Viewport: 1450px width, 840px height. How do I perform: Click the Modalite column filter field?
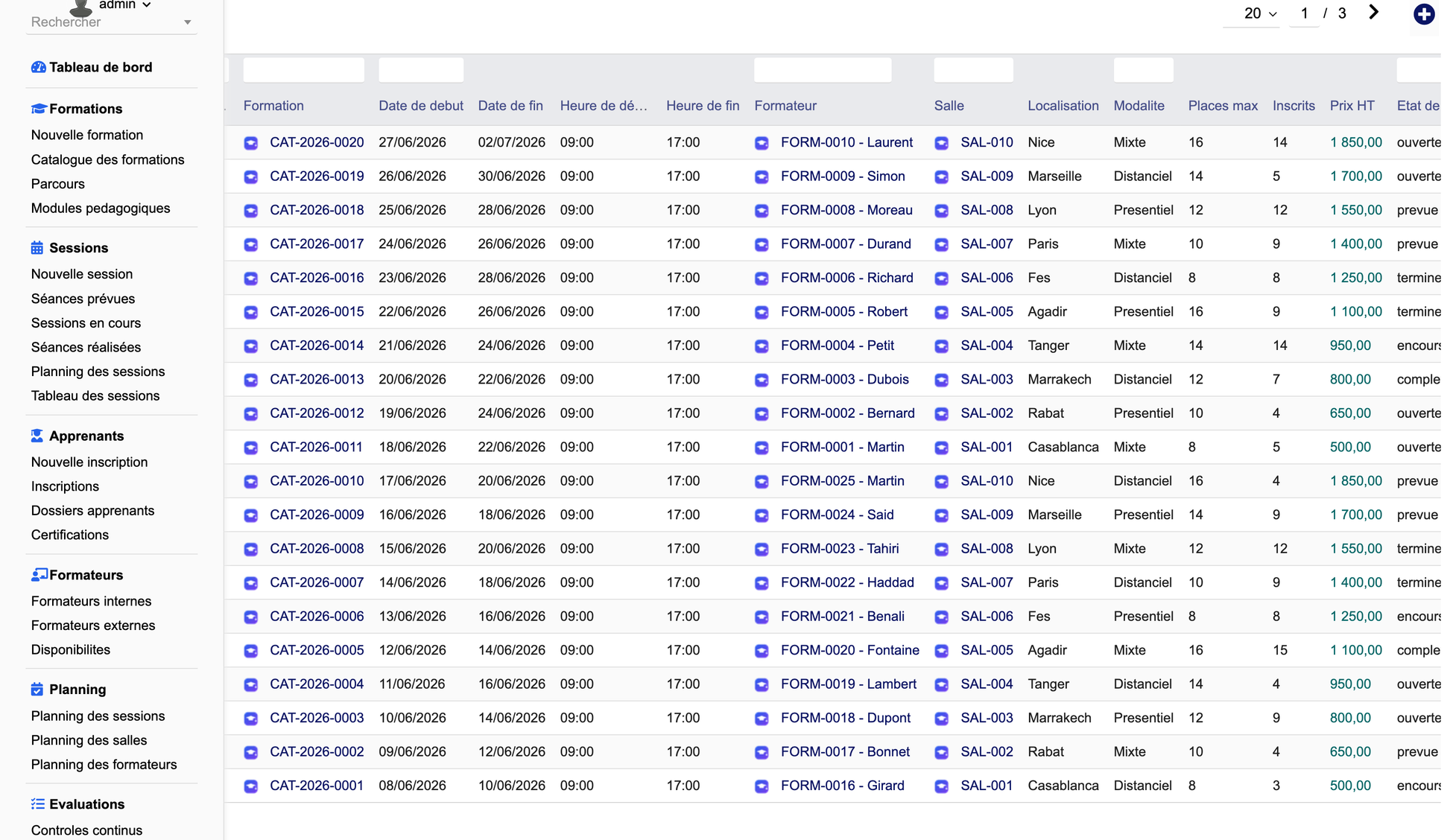[1143, 70]
